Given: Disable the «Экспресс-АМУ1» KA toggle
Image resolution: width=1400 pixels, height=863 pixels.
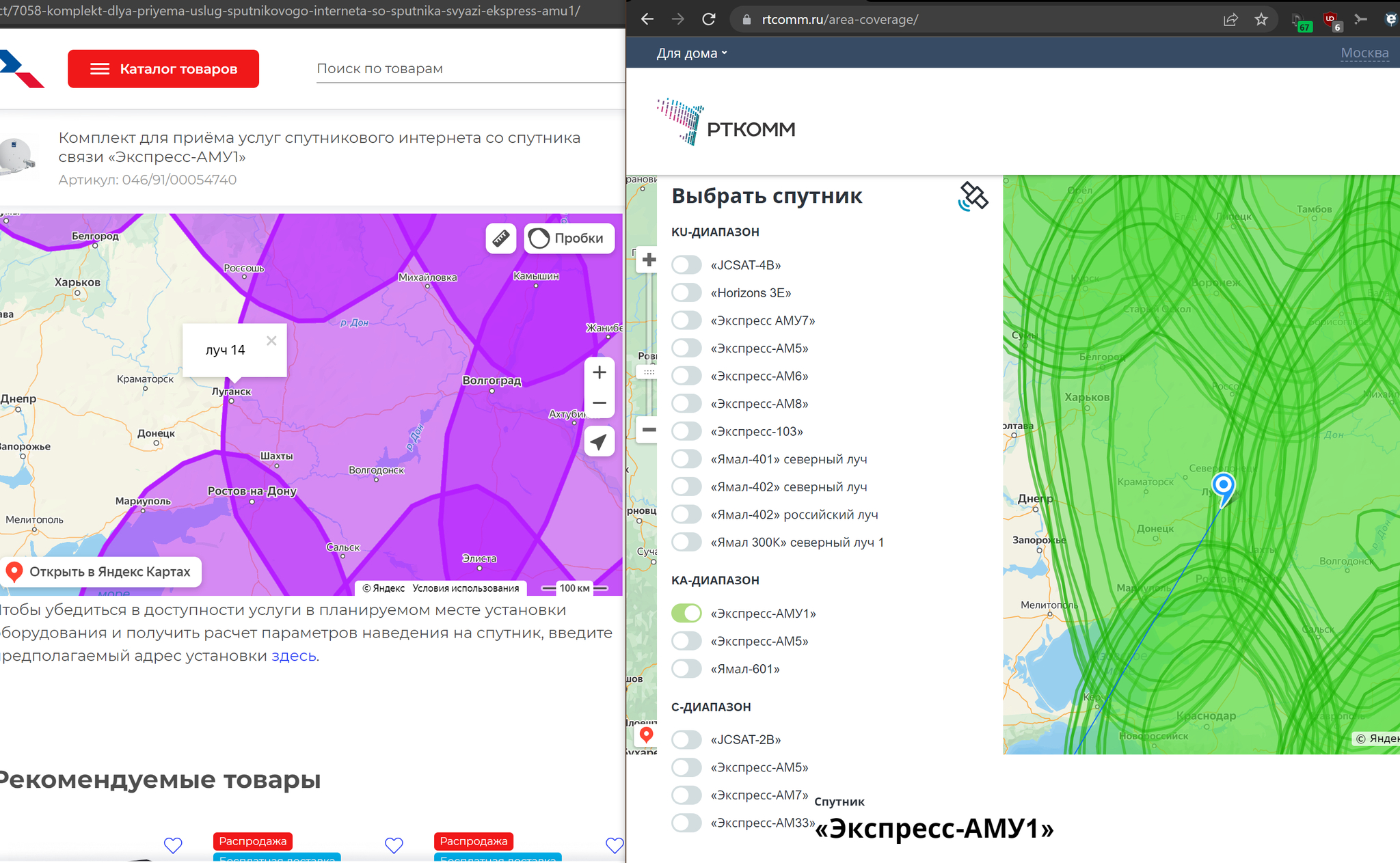Looking at the screenshot, I should coord(686,614).
